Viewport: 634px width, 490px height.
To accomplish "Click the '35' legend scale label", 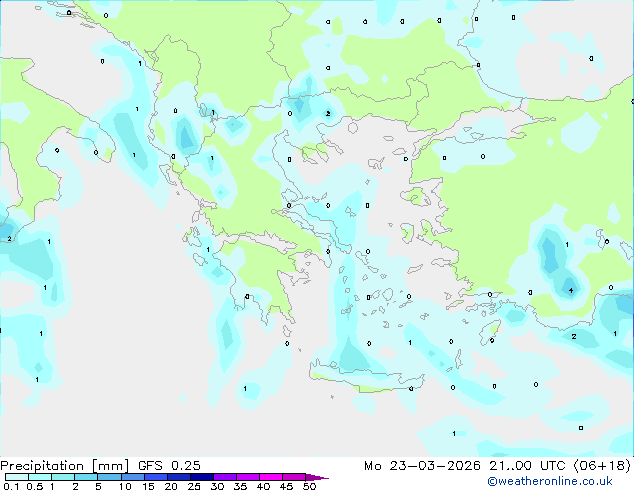I will click(x=240, y=486).
